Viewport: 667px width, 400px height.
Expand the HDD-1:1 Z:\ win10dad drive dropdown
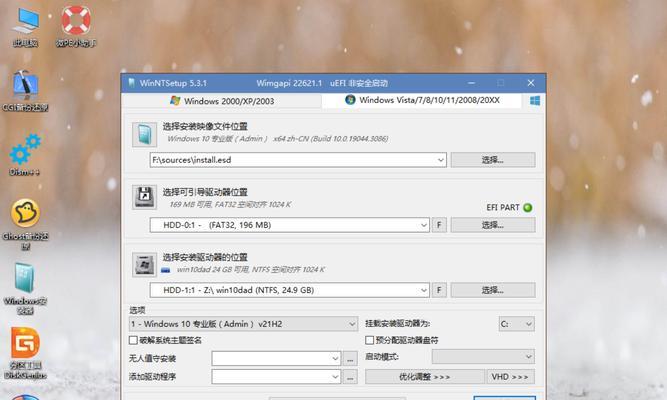tap(423, 290)
